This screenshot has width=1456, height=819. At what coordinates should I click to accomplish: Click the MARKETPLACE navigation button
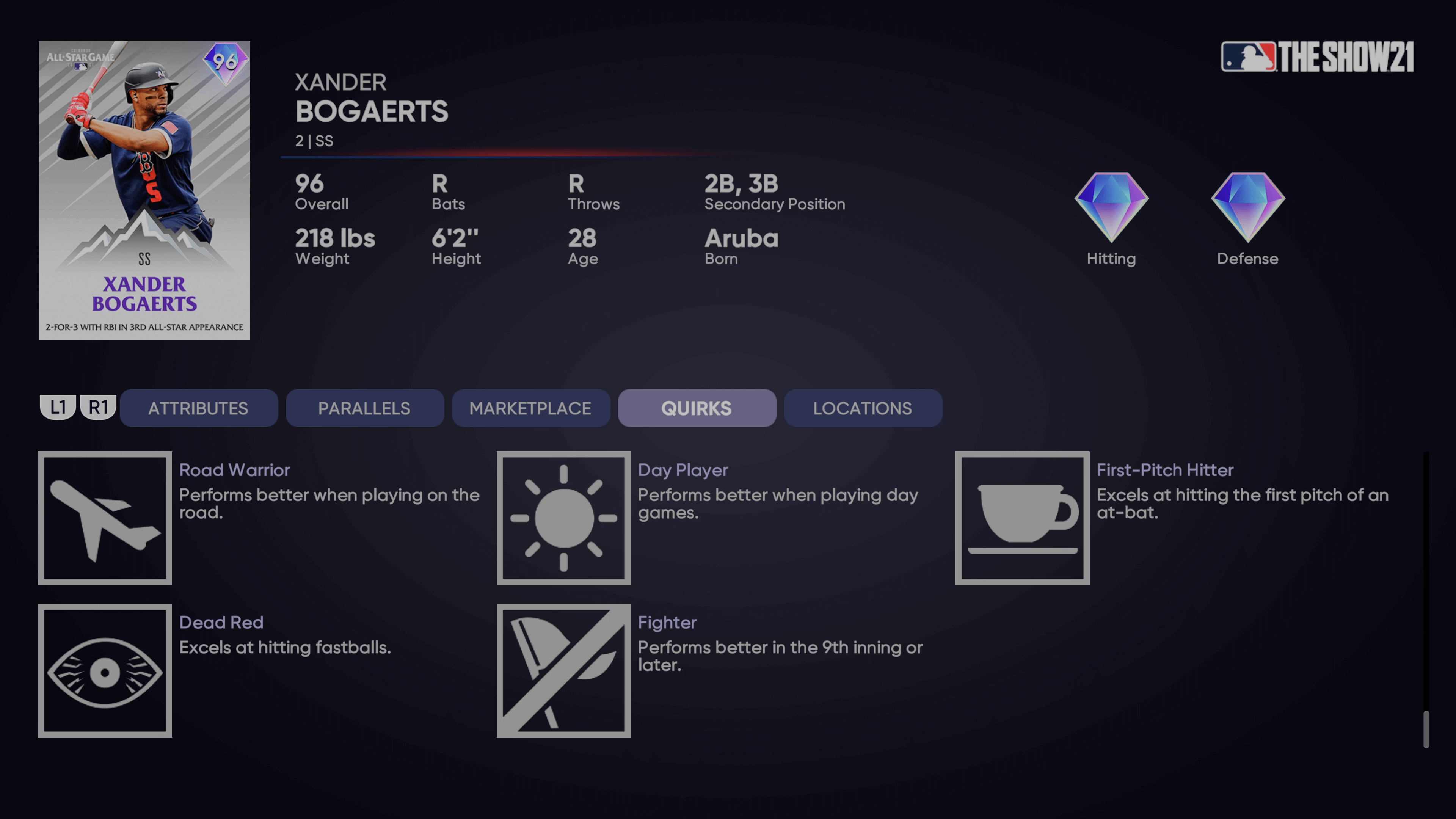tap(530, 408)
